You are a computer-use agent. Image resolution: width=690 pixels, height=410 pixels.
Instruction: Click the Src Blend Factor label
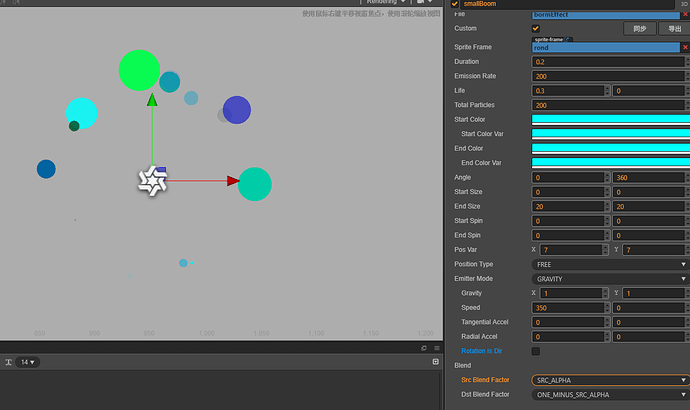click(x=485, y=380)
